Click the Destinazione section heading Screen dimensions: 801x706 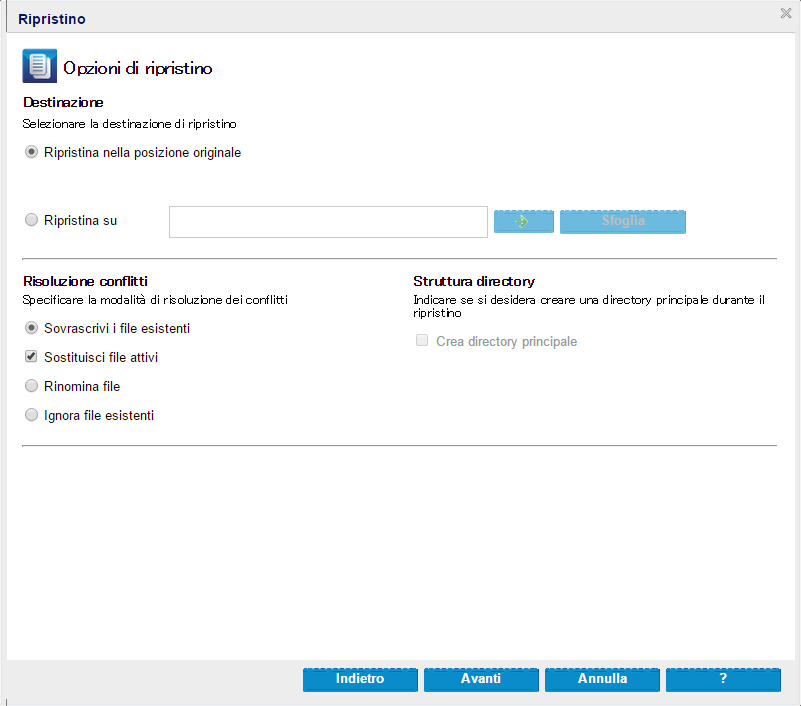63,102
